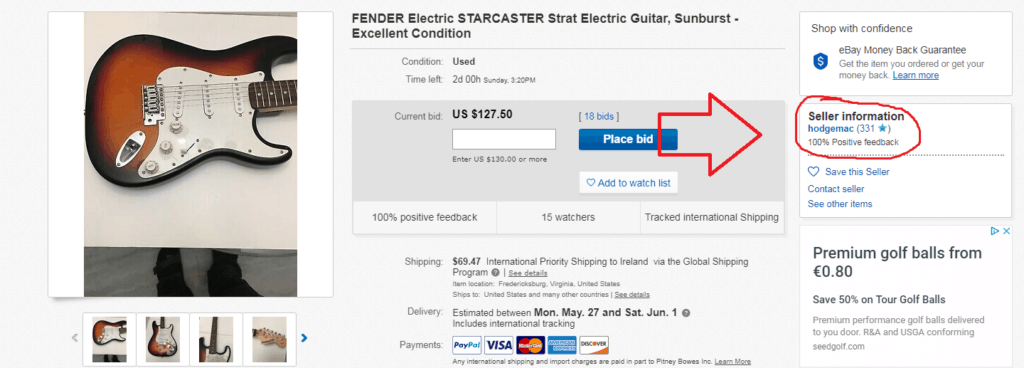This screenshot has height=368, width=1024.
Task: Click the help icon beside Global Shipping Program
Action: (x=496, y=272)
